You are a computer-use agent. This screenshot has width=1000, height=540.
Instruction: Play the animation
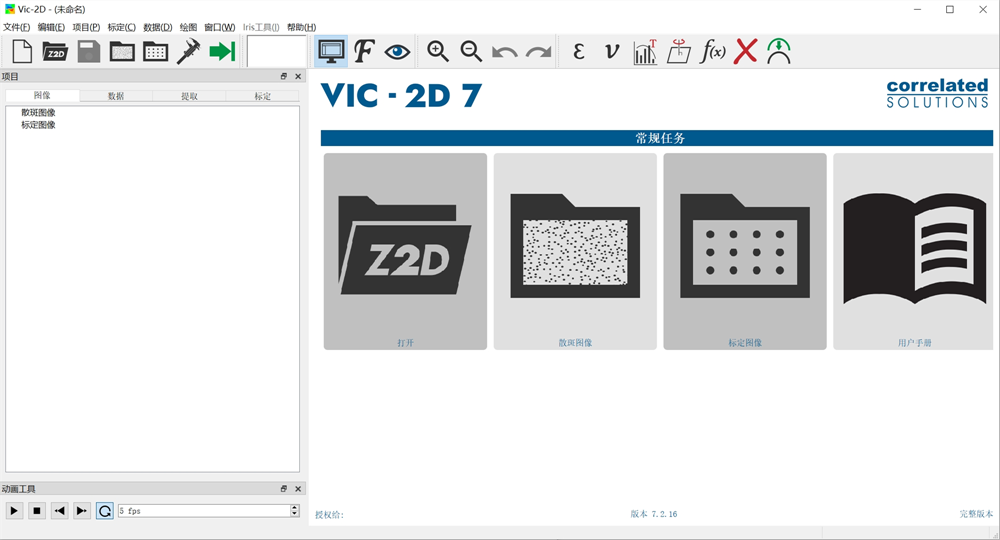14,511
